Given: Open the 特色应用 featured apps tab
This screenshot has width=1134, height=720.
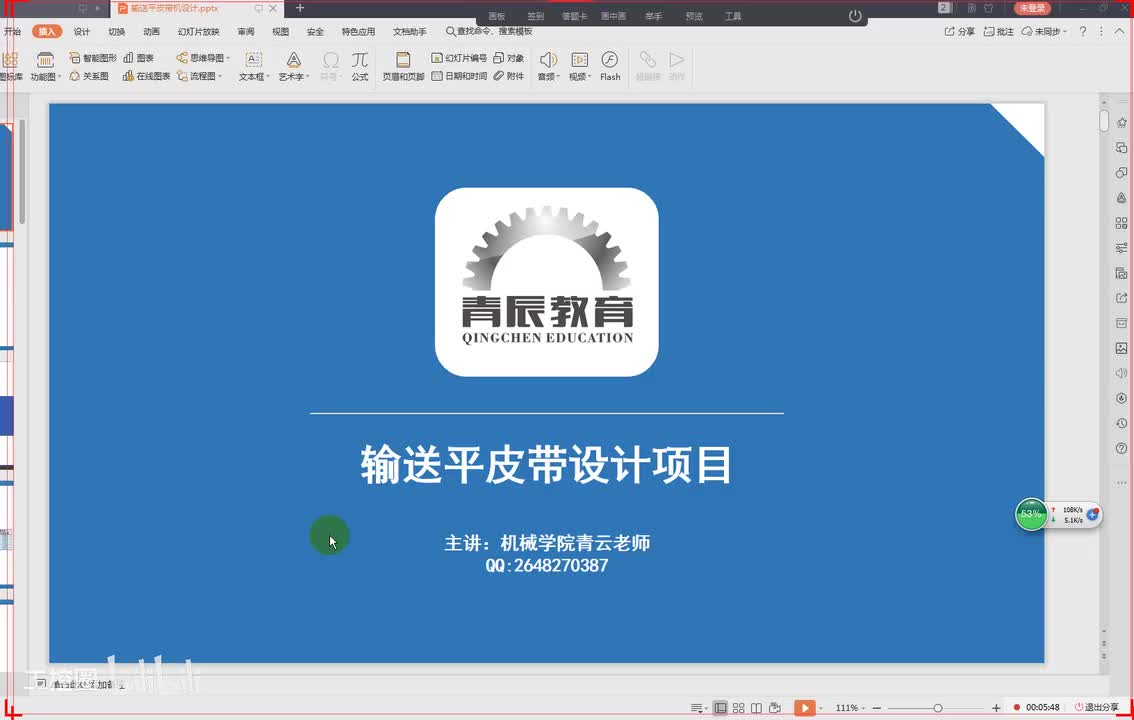Looking at the screenshot, I should click(x=358, y=31).
